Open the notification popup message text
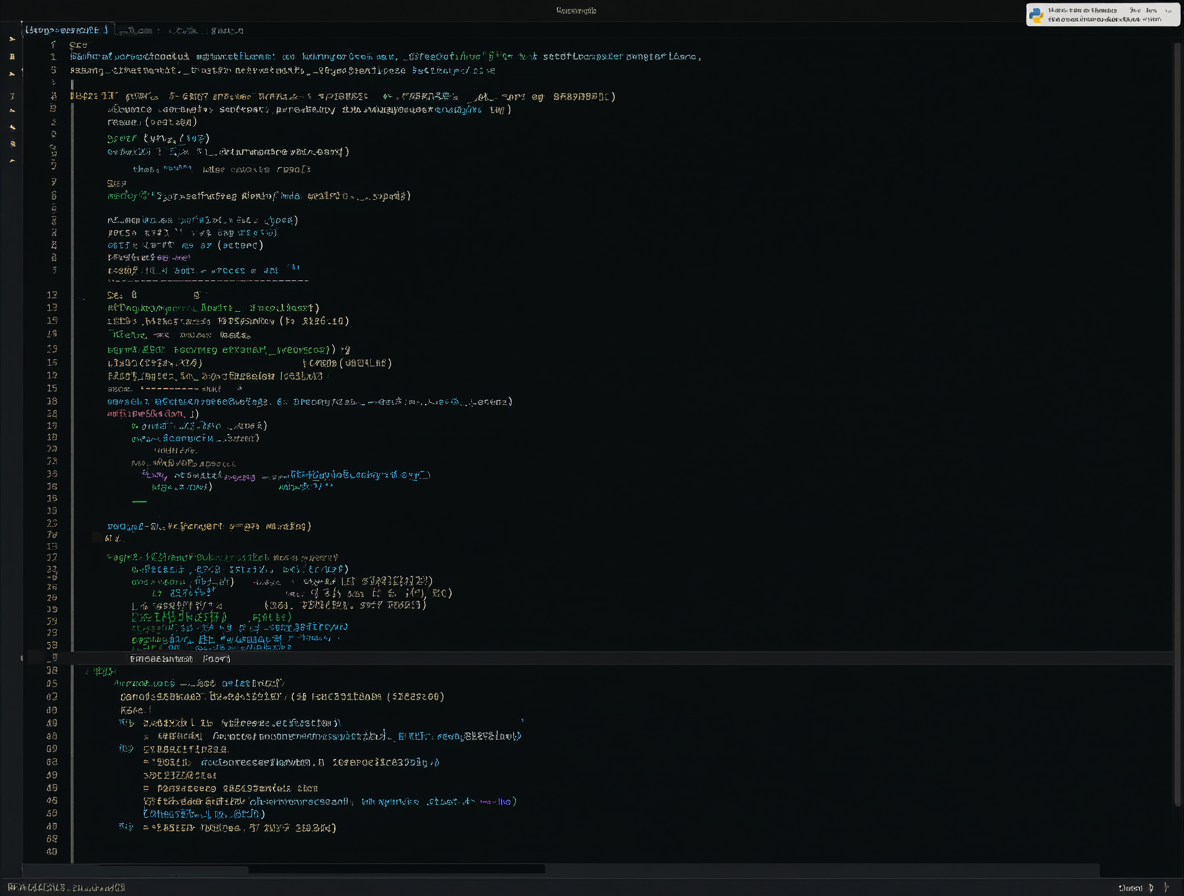This screenshot has height=896, width=1184. (x=1104, y=14)
